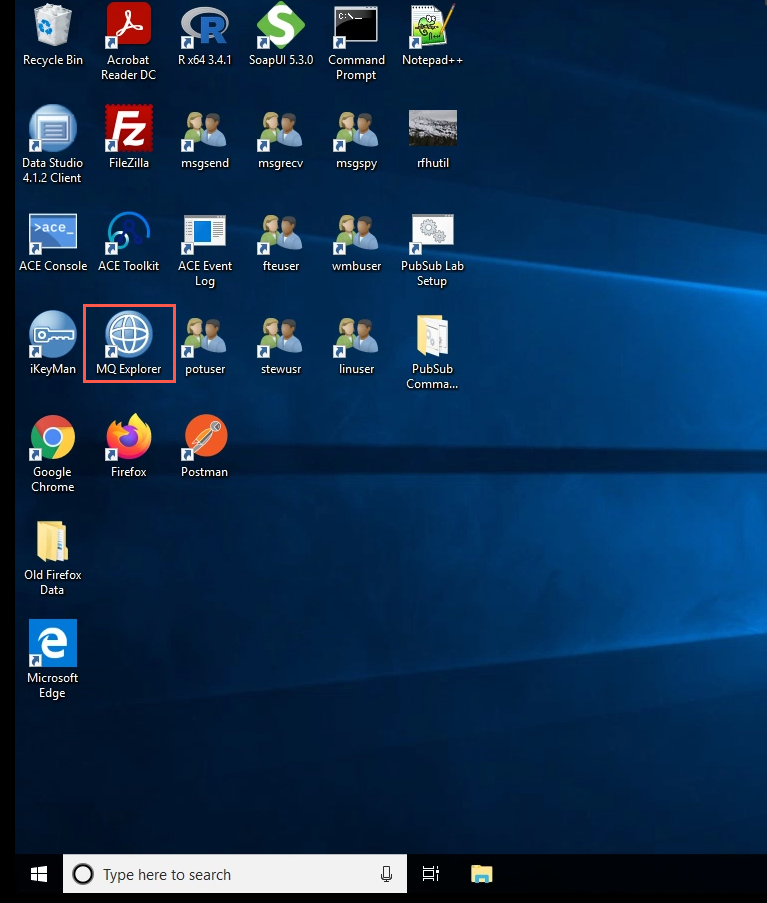Click the 'Type here to search' box
767x903 pixels.
pyautogui.click(x=235, y=874)
